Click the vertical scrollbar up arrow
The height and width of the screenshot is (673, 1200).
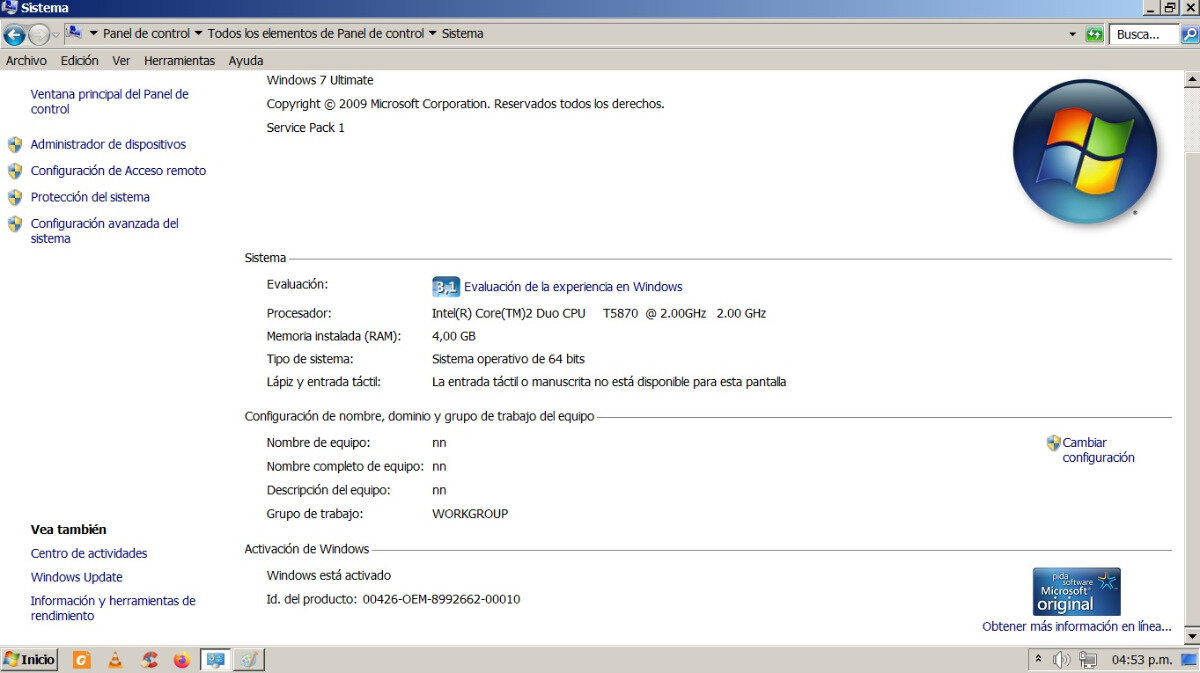(x=1191, y=78)
